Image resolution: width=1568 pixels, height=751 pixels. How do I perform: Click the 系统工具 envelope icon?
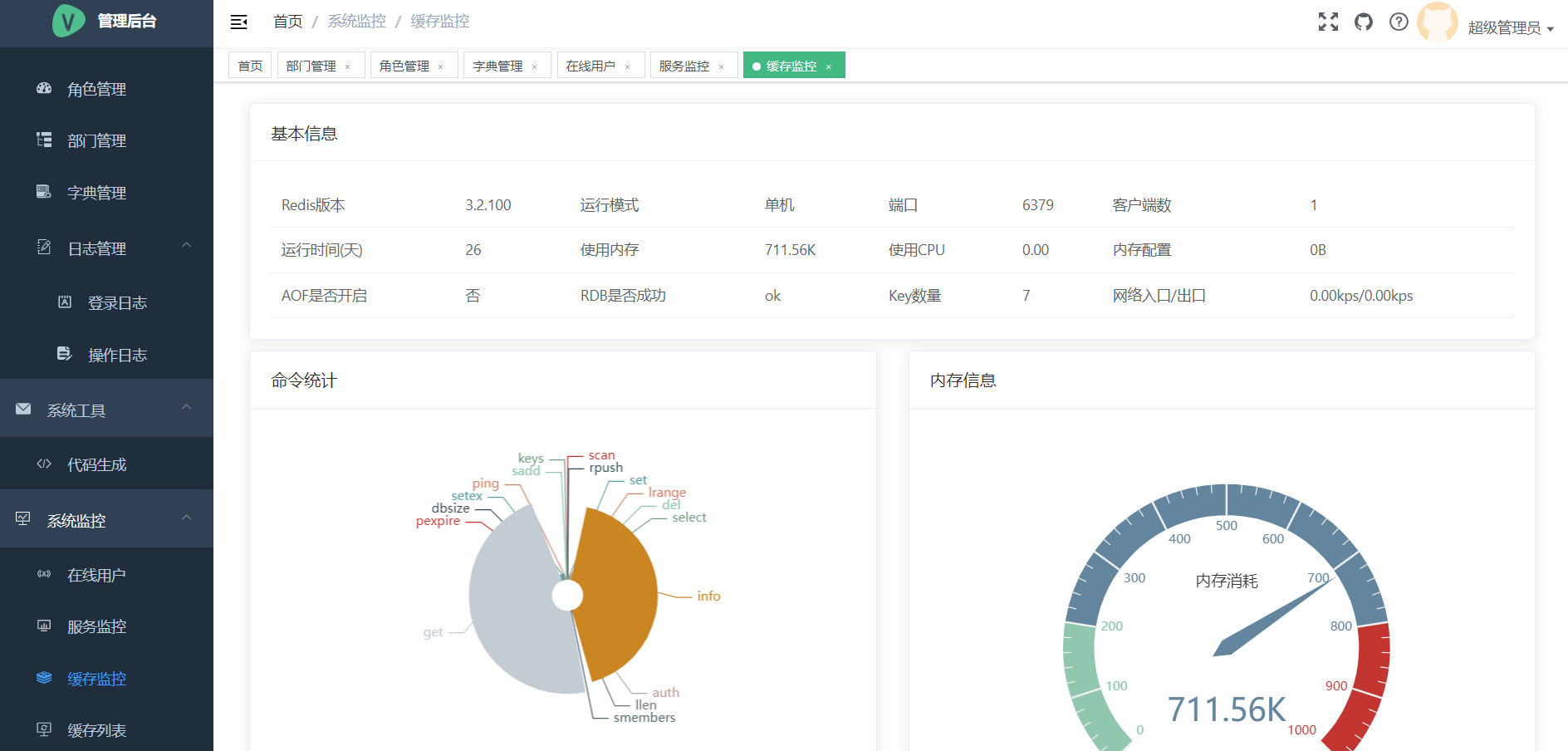point(23,409)
